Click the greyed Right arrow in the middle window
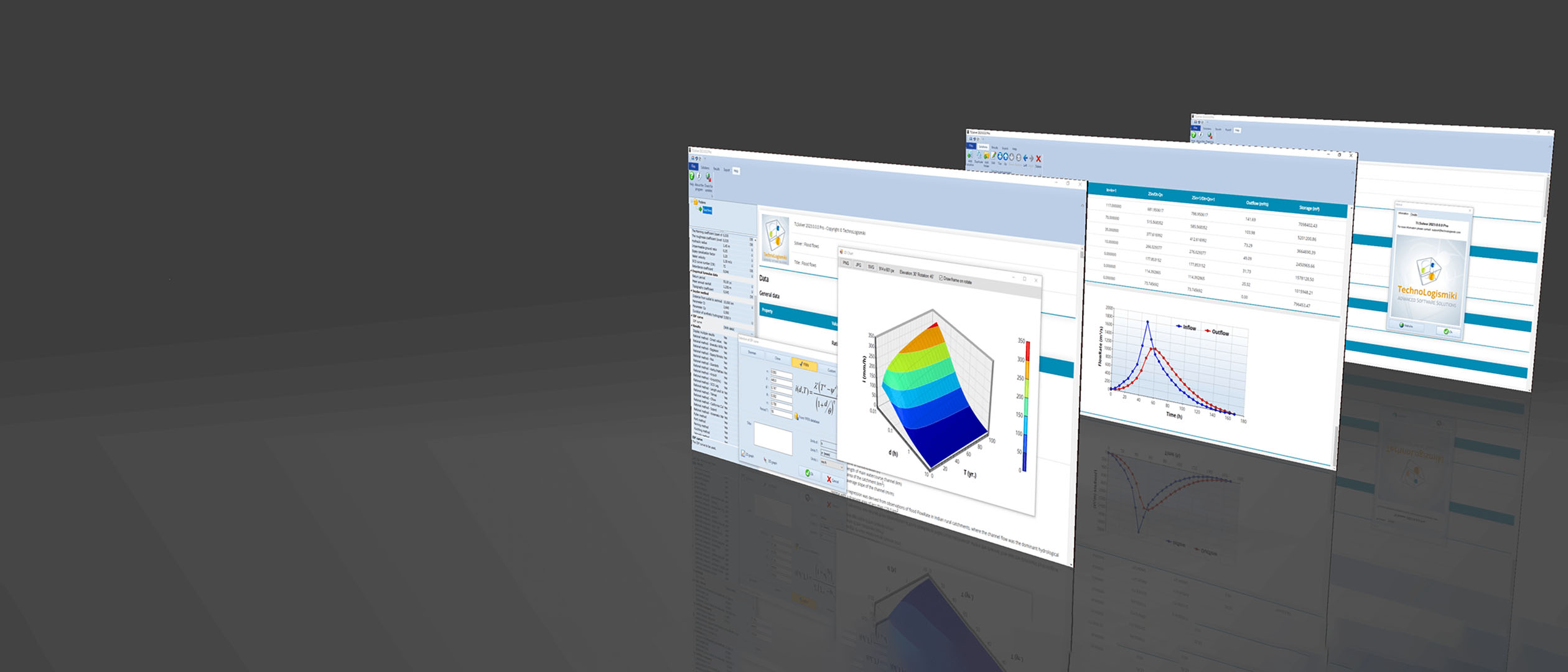 1031,160
